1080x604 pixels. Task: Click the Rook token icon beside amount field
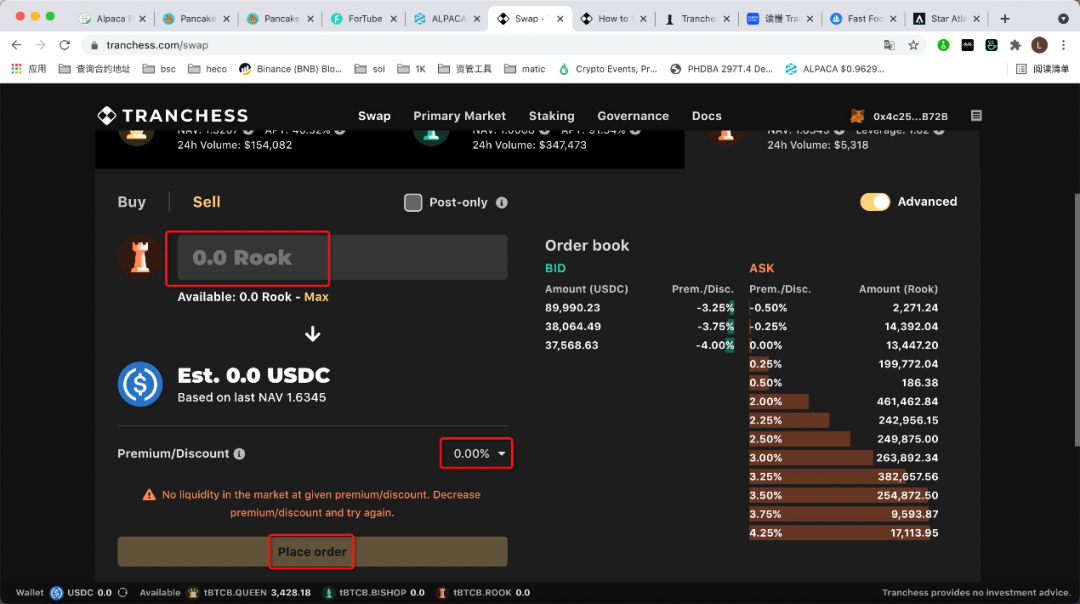pos(140,257)
